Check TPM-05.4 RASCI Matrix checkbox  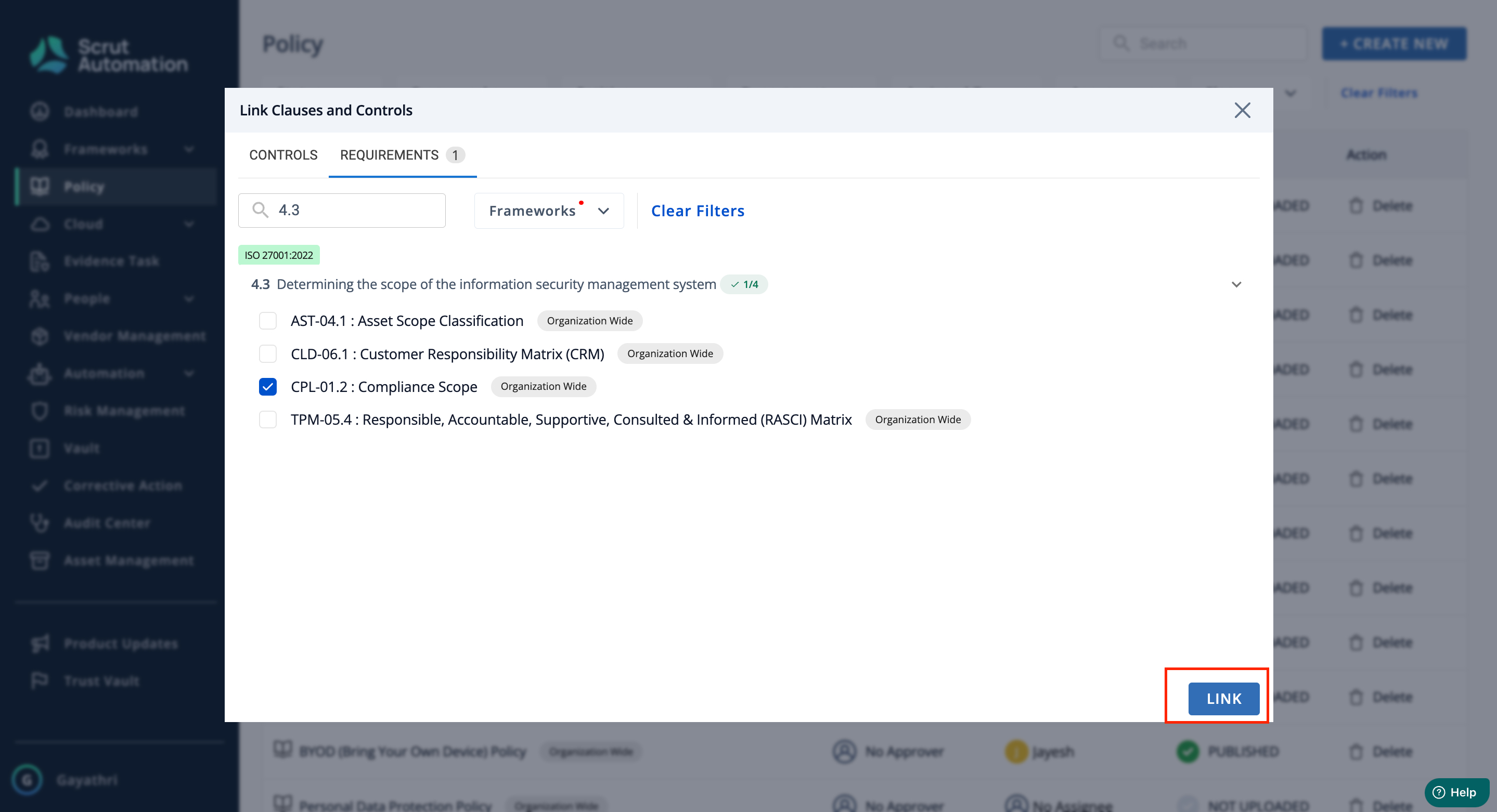click(268, 420)
